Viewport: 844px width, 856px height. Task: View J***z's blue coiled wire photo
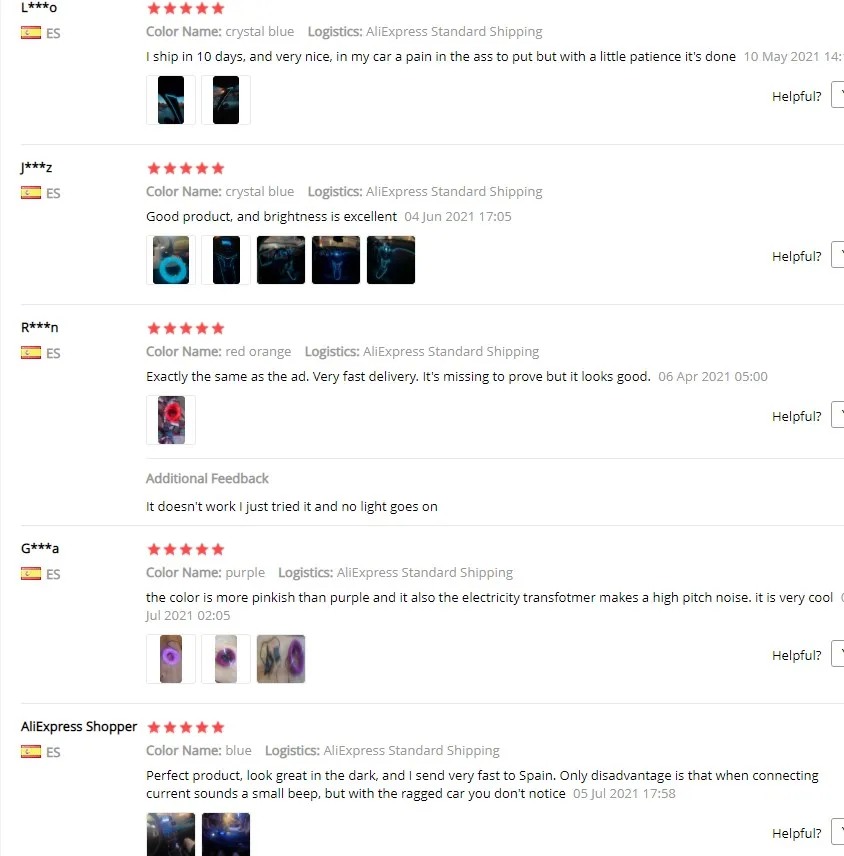click(171, 260)
